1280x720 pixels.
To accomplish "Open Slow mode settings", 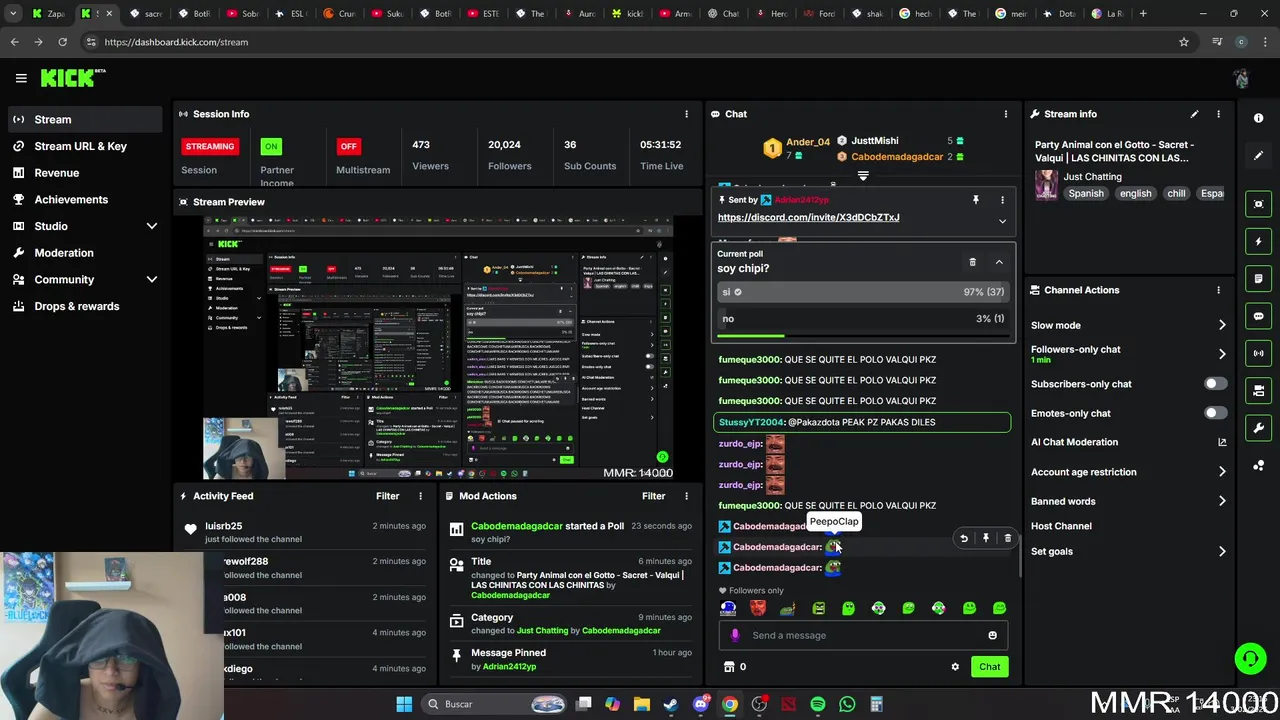I will [x=1128, y=325].
